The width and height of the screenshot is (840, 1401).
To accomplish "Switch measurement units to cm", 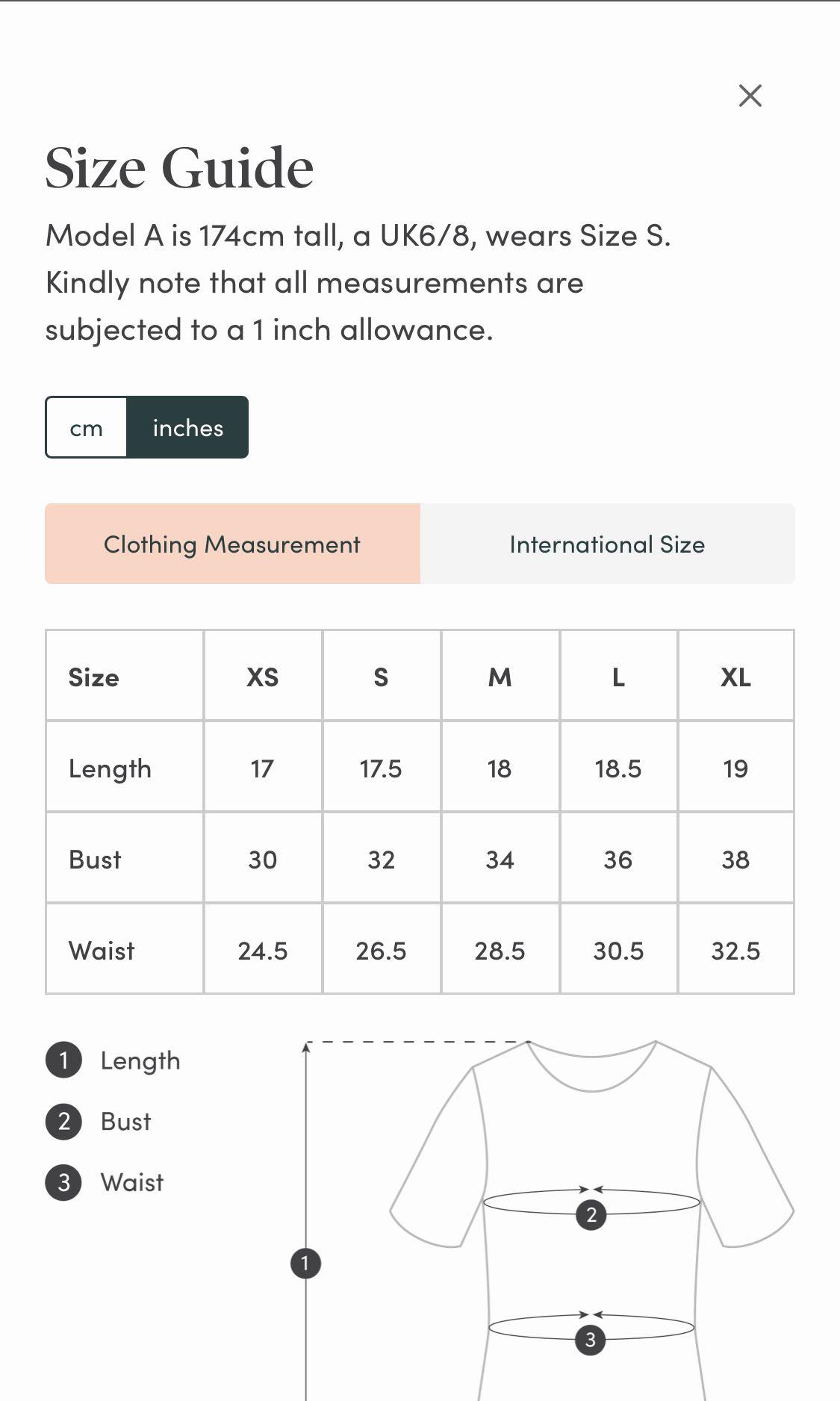I will 87,428.
